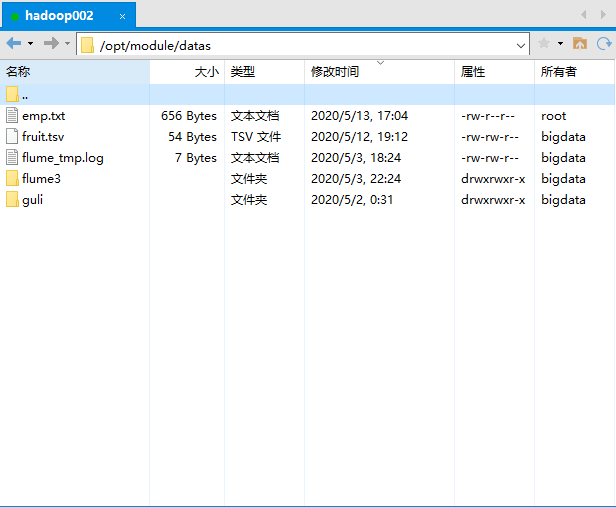Image resolution: width=616 pixels, height=507 pixels.
Task: Click the '7 Bytes' size cell
Action: pos(196,158)
